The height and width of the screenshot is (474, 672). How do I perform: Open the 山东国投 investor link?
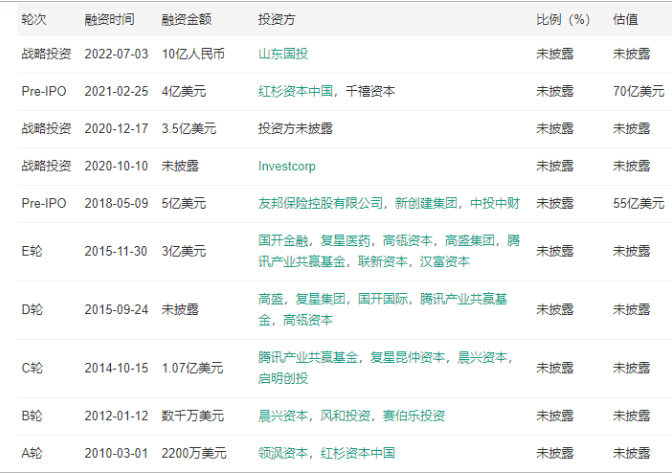[x=283, y=54]
